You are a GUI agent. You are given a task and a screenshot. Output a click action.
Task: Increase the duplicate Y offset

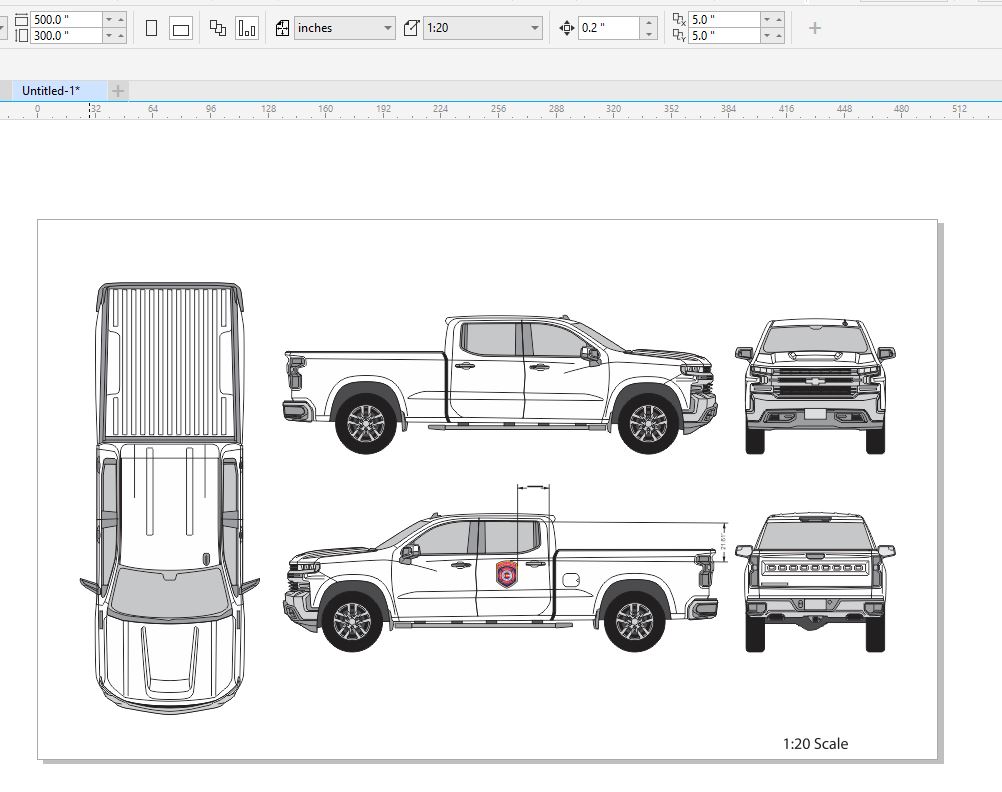779,36
